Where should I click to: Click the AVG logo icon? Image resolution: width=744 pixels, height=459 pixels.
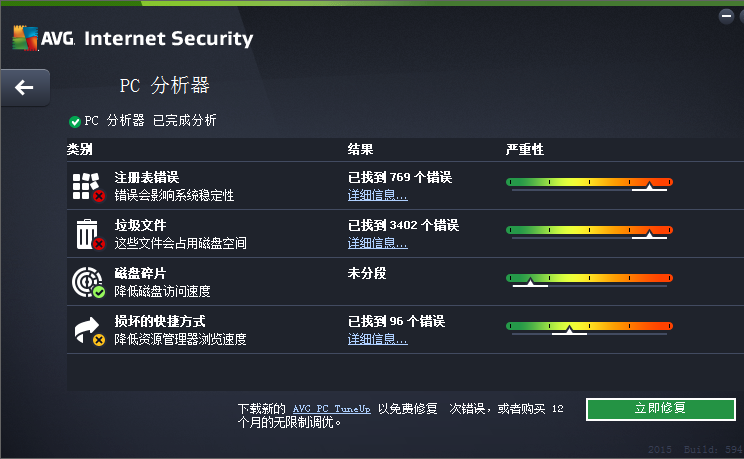tap(25, 38)
